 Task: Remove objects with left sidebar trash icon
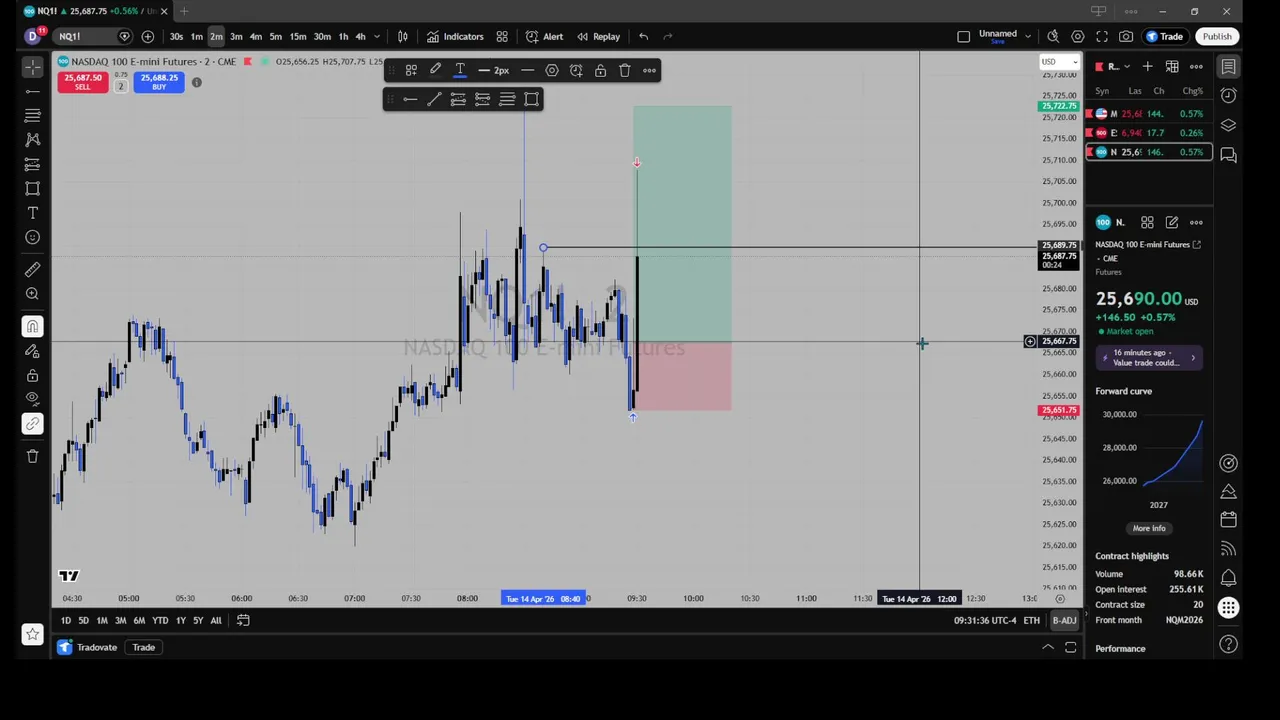coord(32,456)
